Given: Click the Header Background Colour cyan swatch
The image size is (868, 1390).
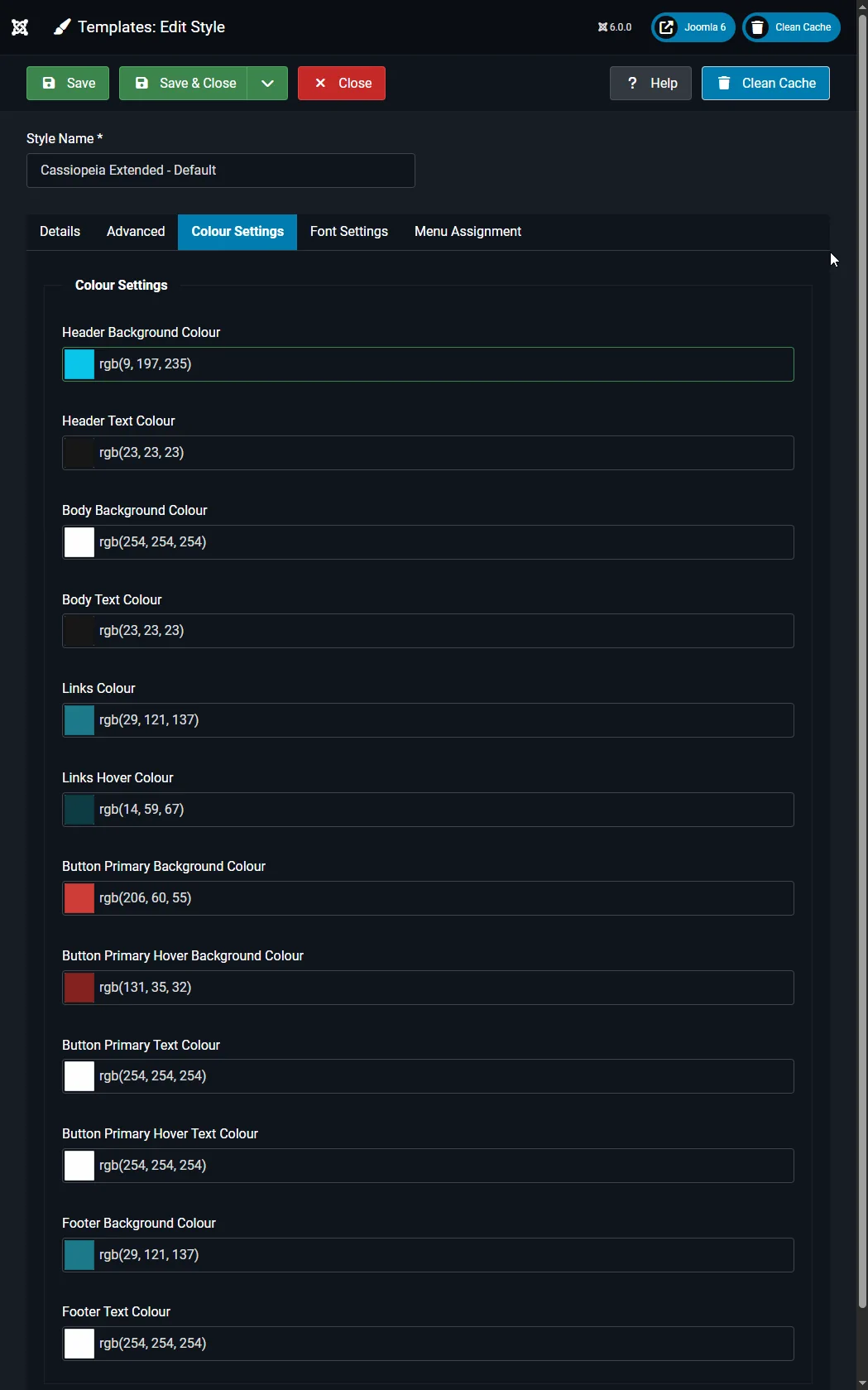Looking at the screenshot, I should 79,364.
